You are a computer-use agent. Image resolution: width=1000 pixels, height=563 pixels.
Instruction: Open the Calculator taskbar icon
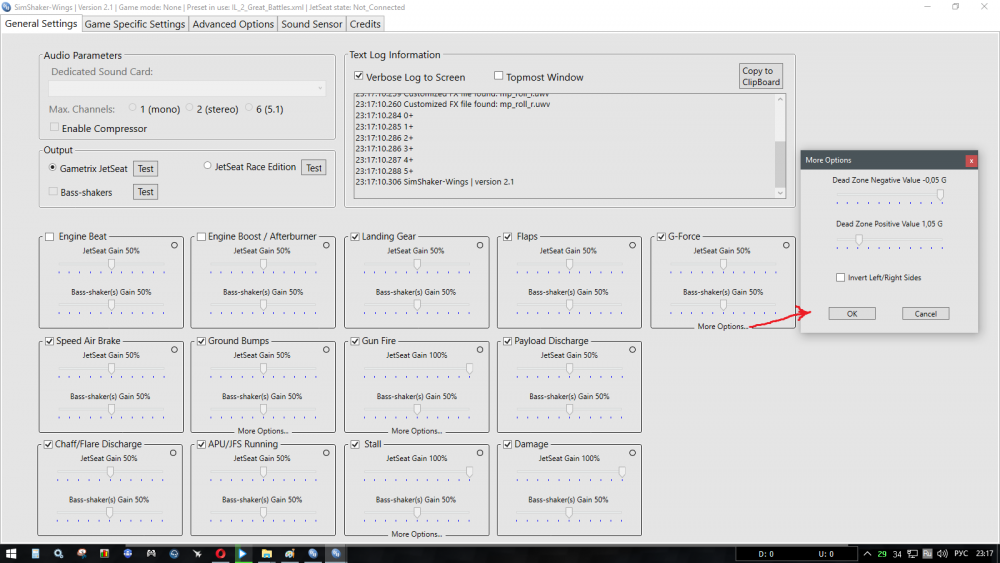pos(35,553)
